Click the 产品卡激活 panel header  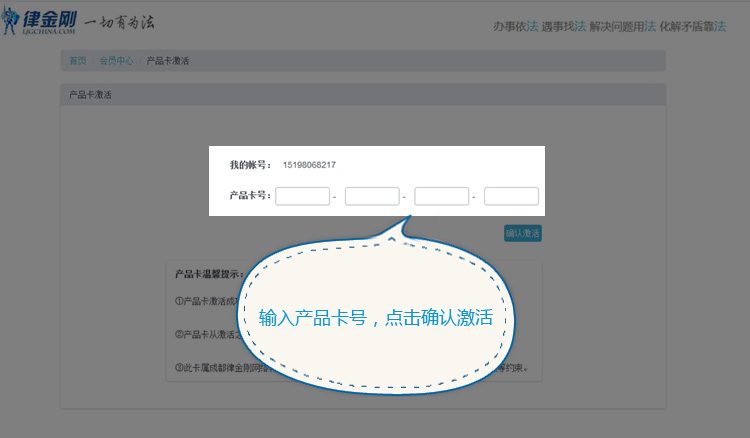point(90,95)
